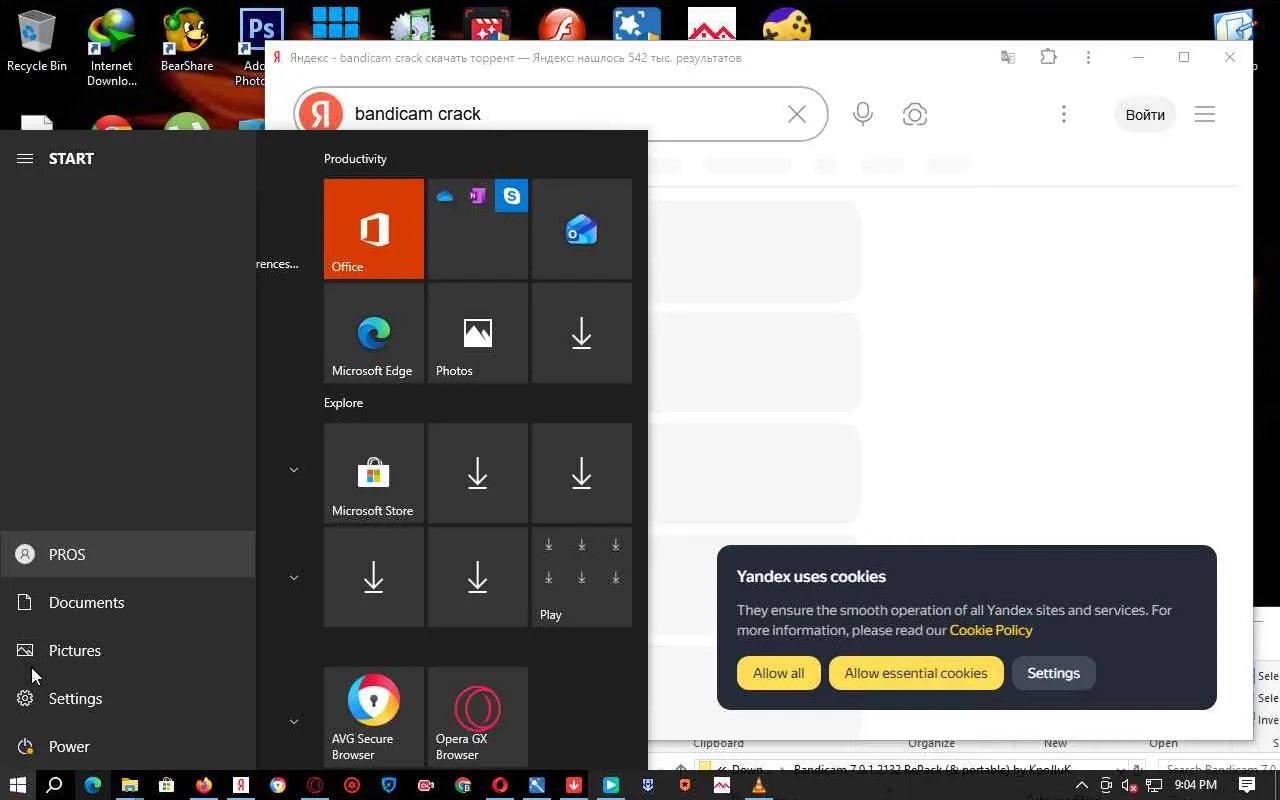This screenshot has width=1280, height=800.
Task: Open the Cookie Policy link
Action: point(991,630)
